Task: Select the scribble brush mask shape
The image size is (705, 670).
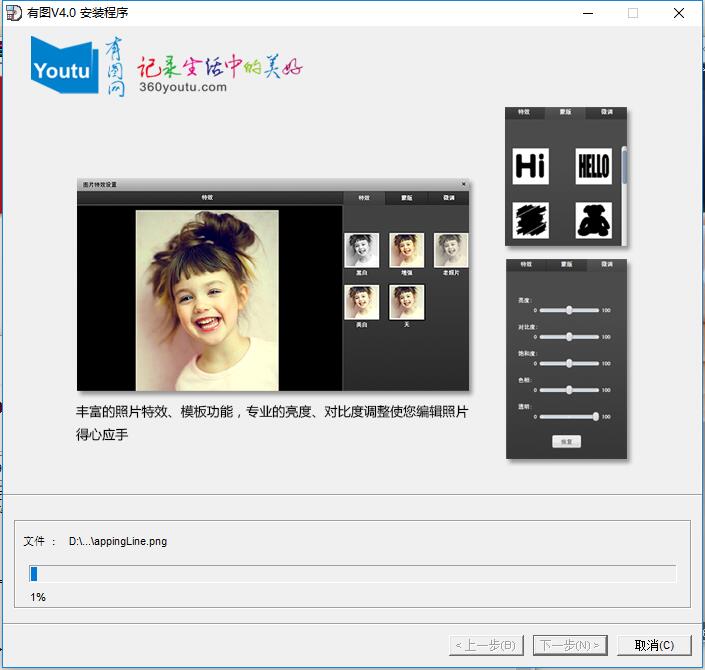Action: pos(530,220)
